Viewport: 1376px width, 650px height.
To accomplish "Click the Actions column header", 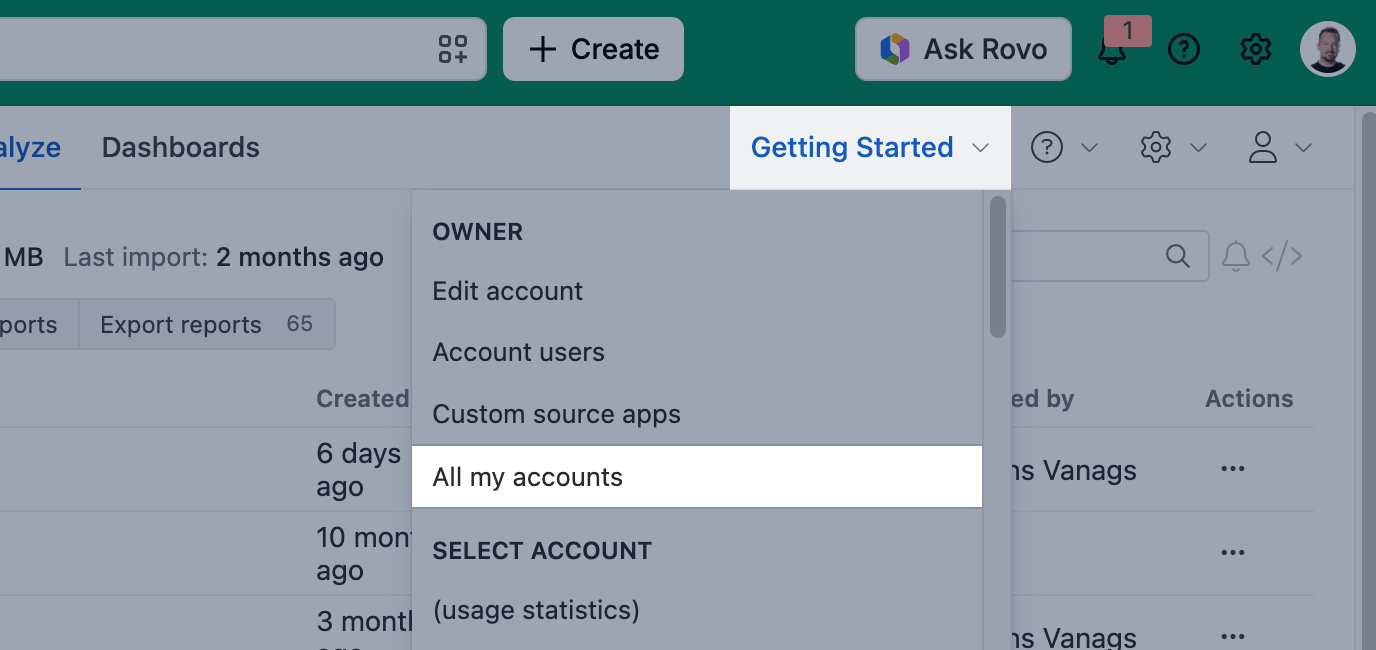I will (1249, 399).
